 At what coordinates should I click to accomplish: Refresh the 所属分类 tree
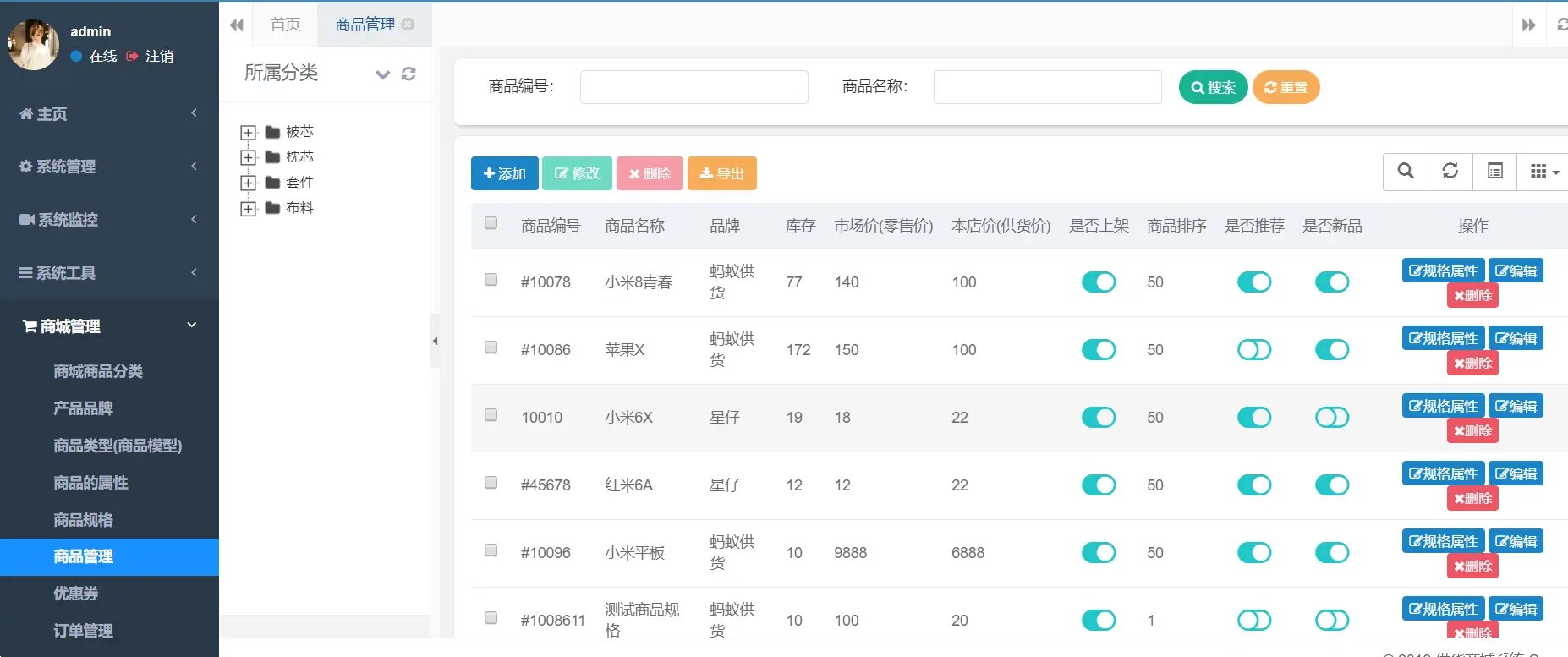pos(408,74)
